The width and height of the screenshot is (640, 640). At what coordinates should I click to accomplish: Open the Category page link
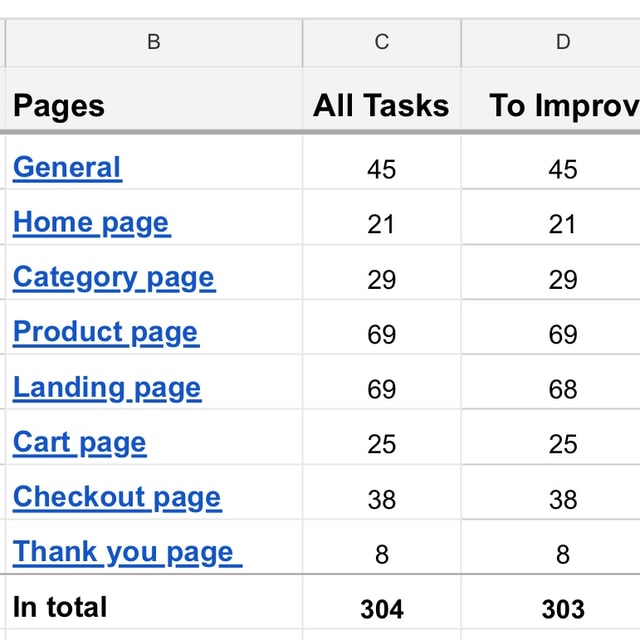click(x=113, y=277)
